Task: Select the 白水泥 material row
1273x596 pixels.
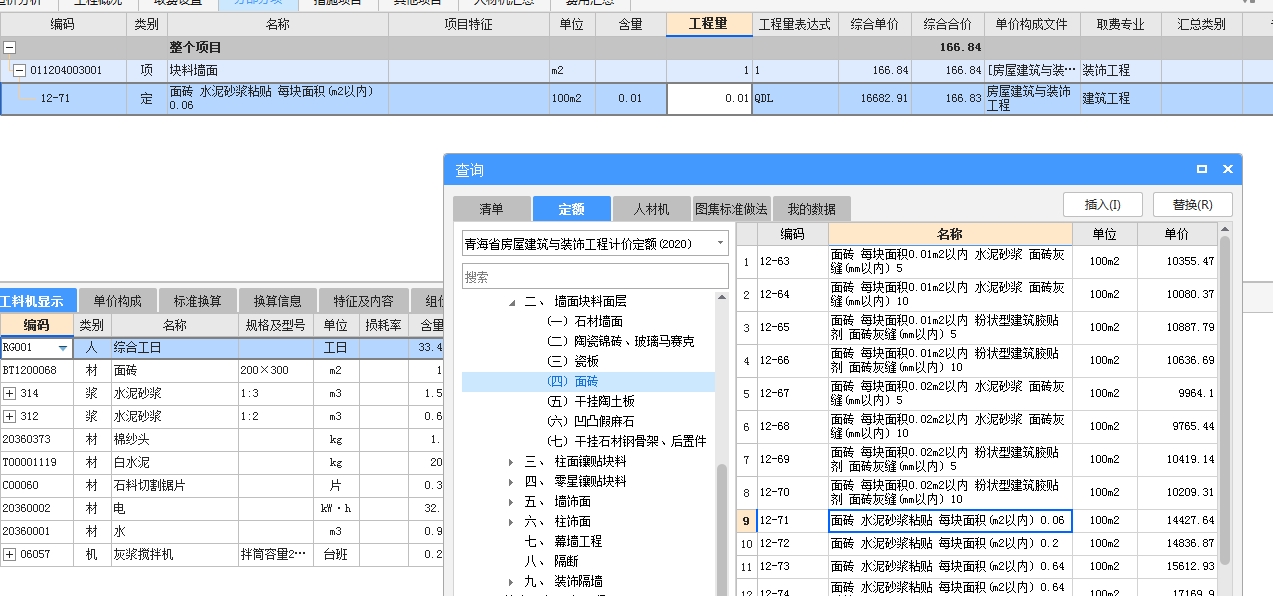Action: pyautogui.click(x=222, y=463)
